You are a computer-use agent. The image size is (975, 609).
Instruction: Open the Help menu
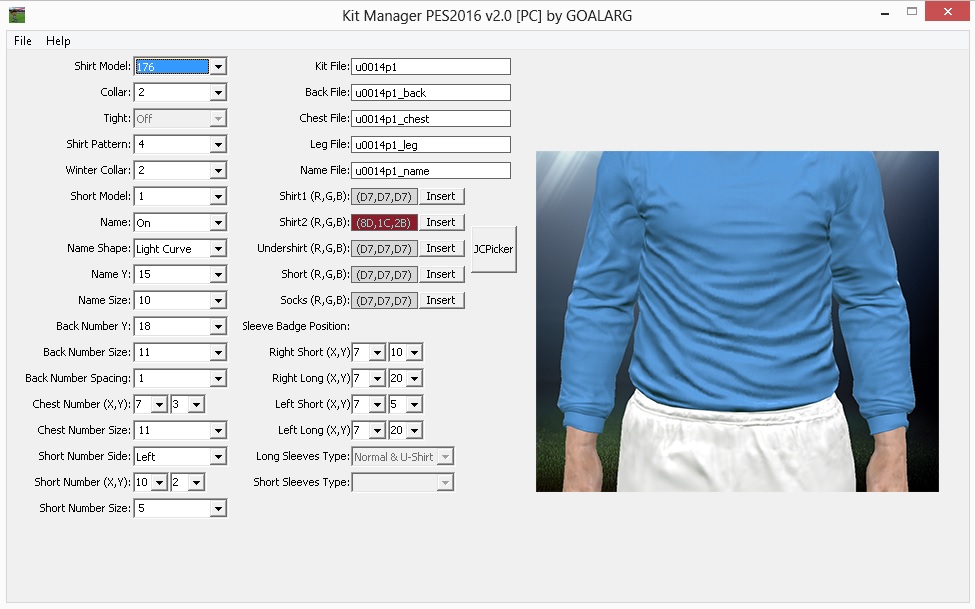(57, 41)
